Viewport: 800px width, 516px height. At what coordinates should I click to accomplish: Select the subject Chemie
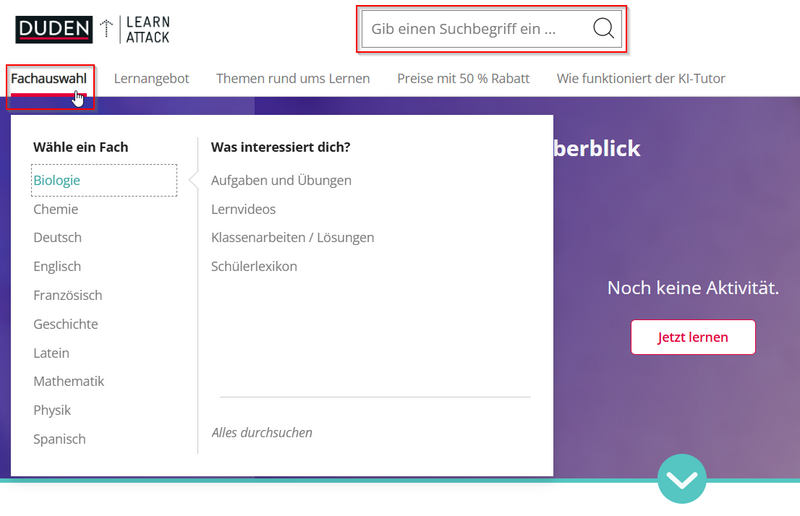pos(56,209)
